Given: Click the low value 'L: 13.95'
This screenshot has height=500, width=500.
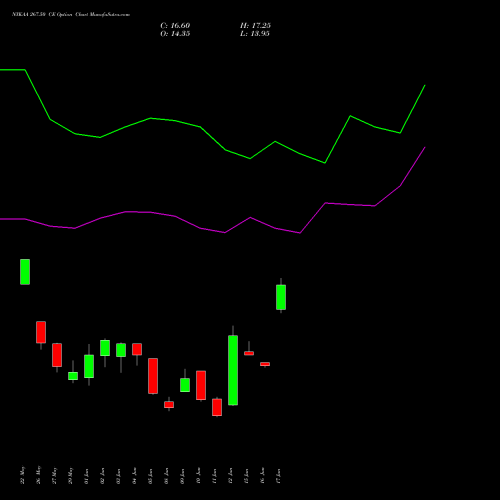Looking at the screenshot, I should click(255, 33).
